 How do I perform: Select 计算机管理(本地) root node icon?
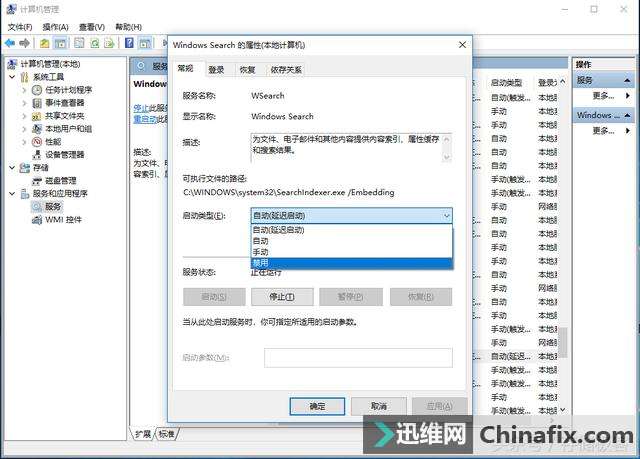point(13,64)
